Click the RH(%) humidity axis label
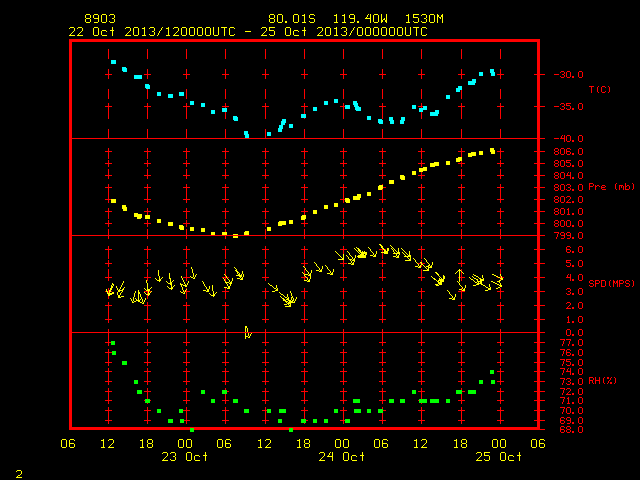The image size is (640, 480). 602,381
